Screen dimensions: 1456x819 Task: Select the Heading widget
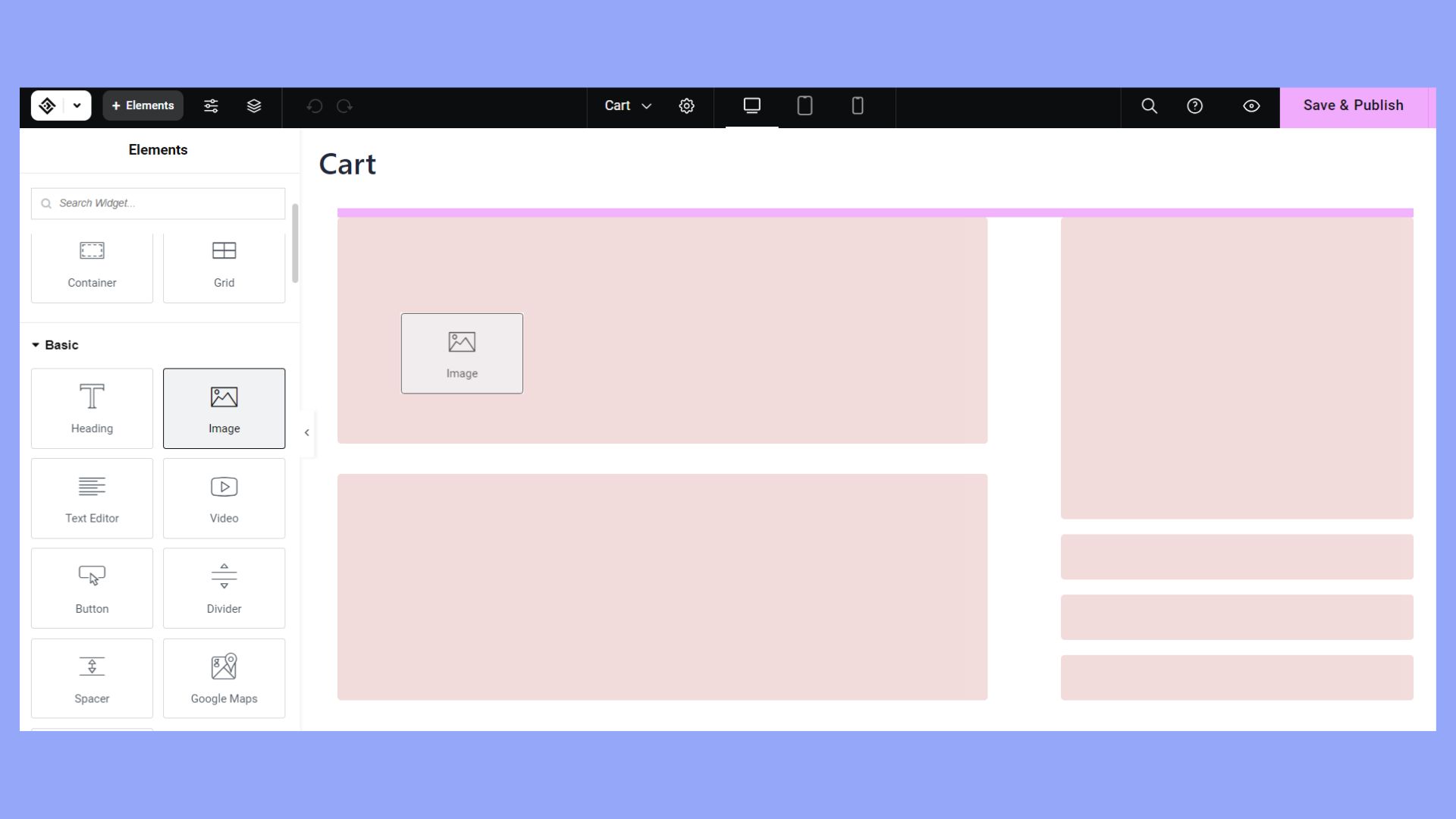click(91, 408)
